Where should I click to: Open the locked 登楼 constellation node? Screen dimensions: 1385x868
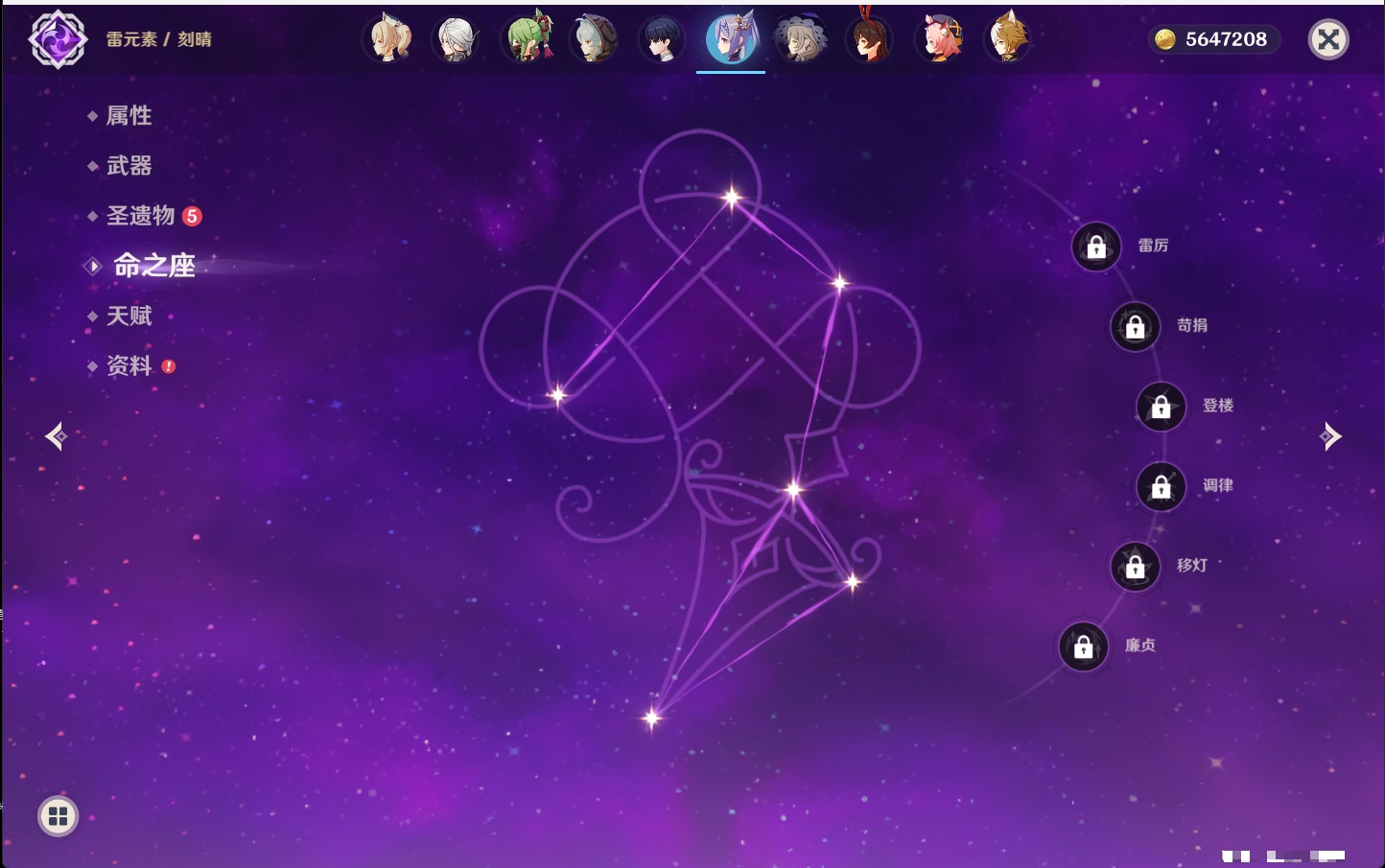(x=1162, y=407)
